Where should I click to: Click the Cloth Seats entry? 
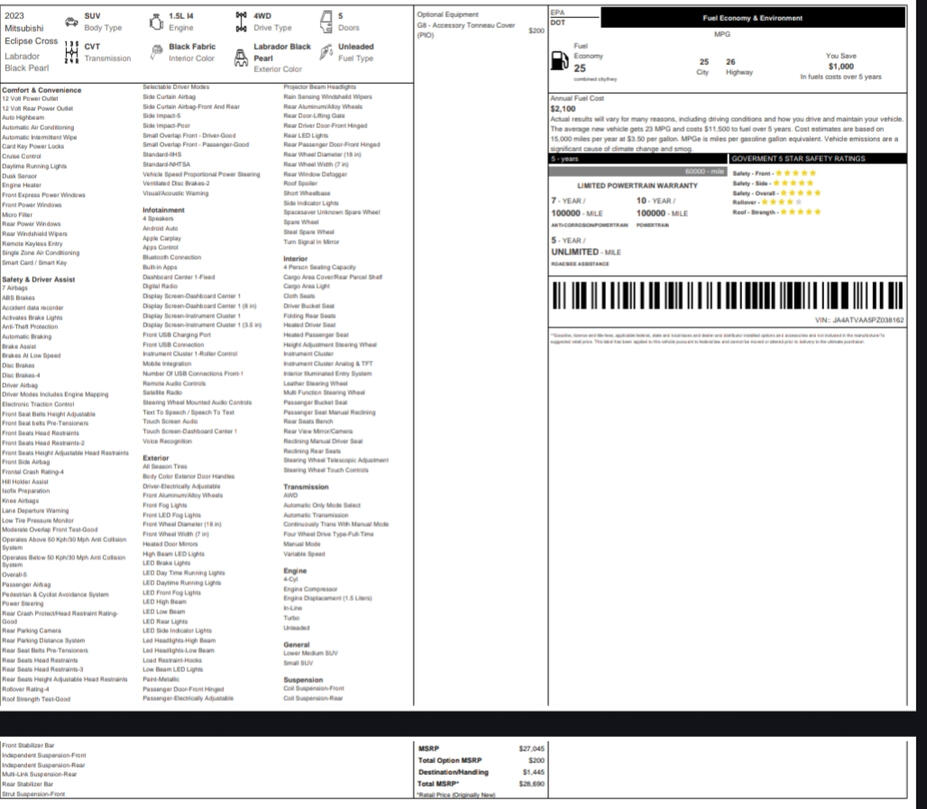pyautogui.click(x=299, y=296)
